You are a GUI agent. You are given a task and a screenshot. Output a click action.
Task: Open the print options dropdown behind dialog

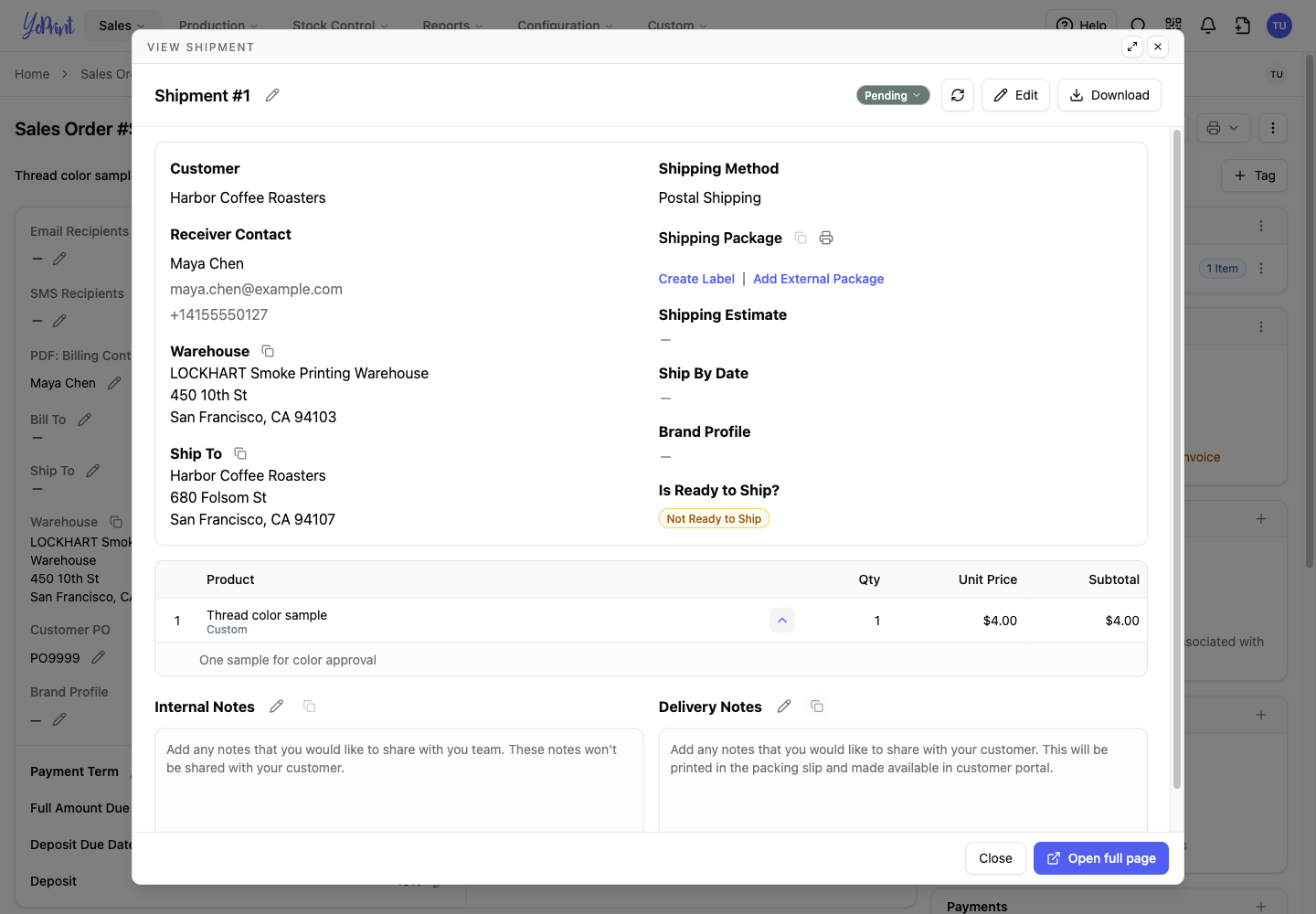click(1223, 128)
